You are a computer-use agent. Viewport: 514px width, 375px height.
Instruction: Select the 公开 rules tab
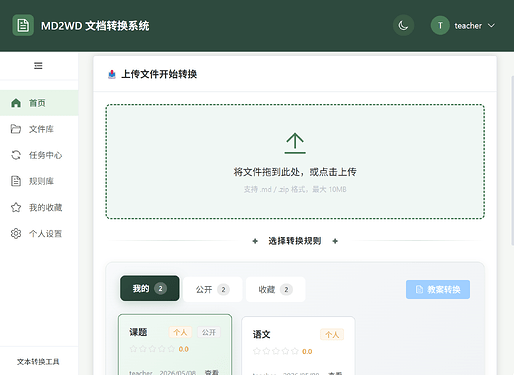(212, 289)
